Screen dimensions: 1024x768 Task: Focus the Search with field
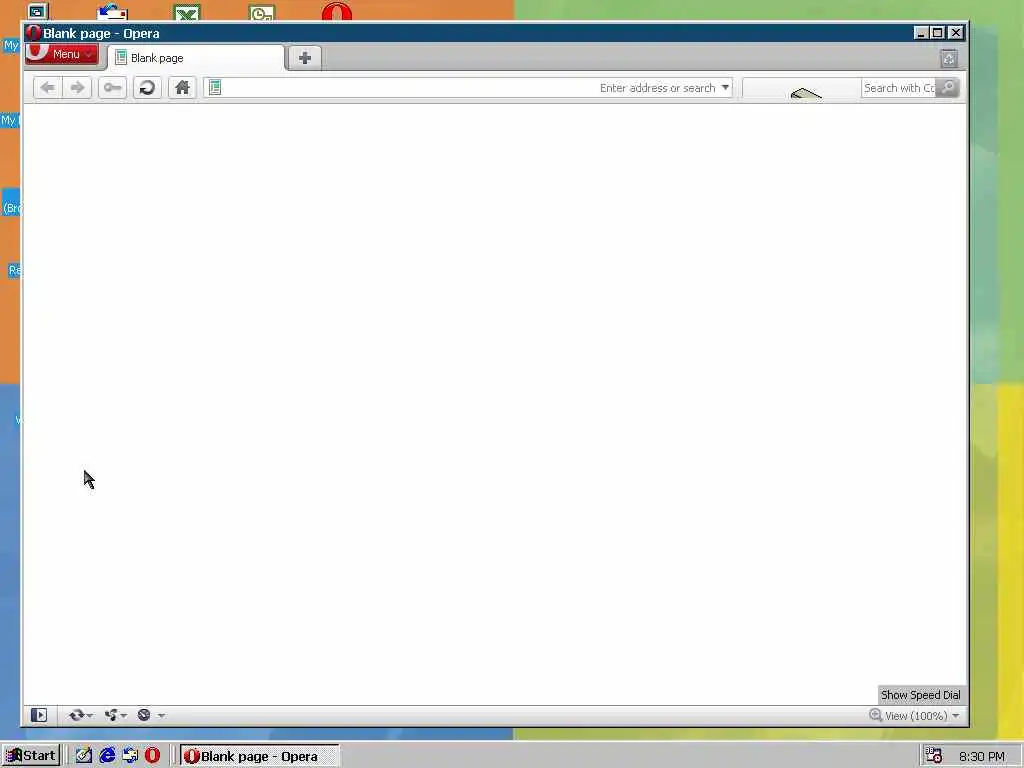pyautogui.click(x=899, y=88)
